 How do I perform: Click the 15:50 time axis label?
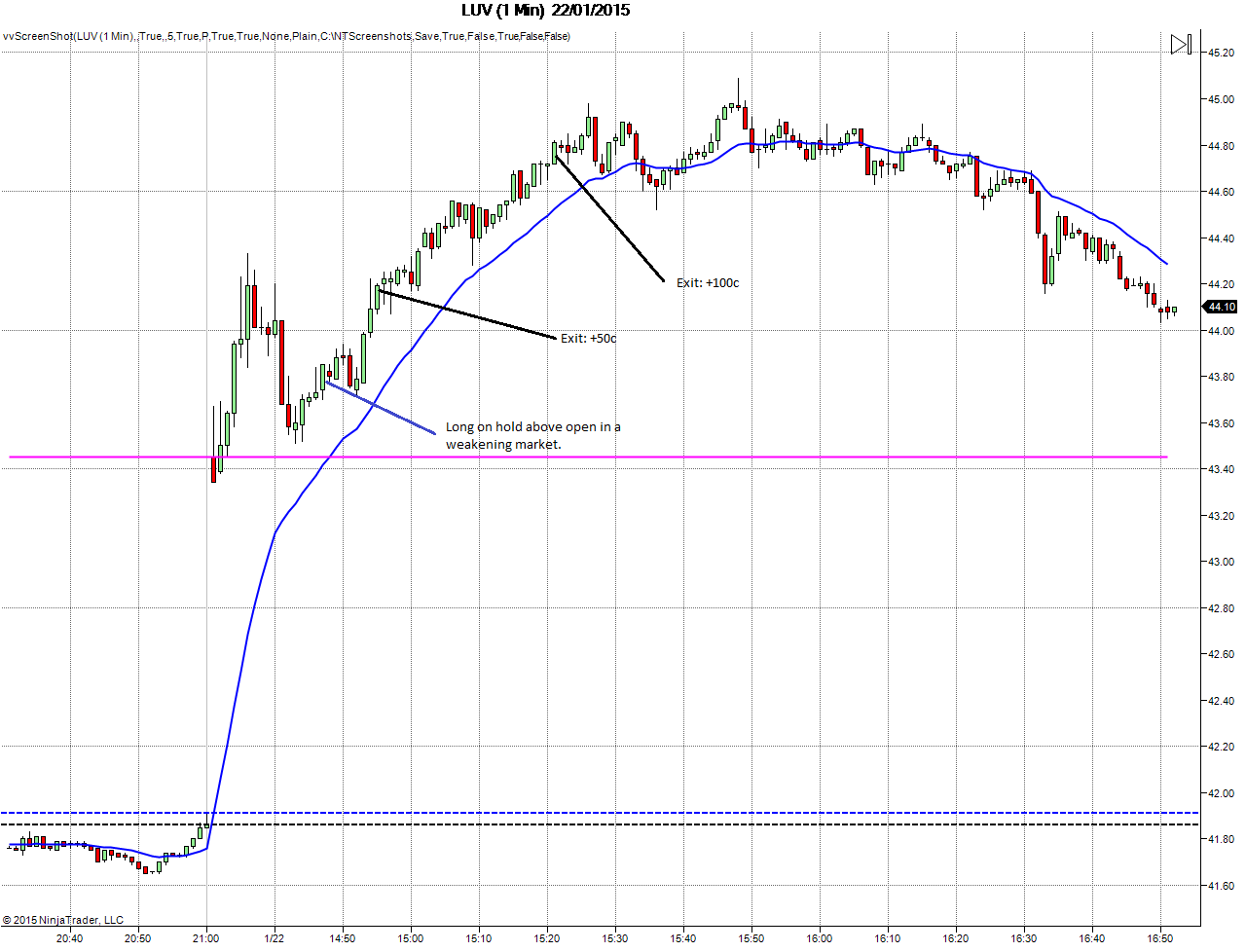pyautogui.click(x=751, y=938)
